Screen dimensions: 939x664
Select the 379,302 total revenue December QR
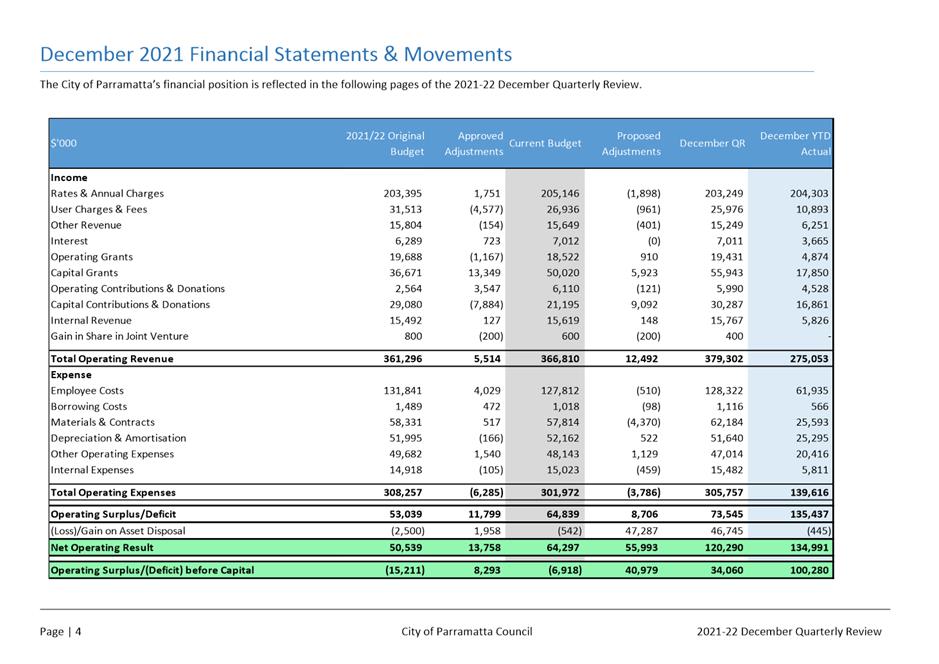(723, 359)
